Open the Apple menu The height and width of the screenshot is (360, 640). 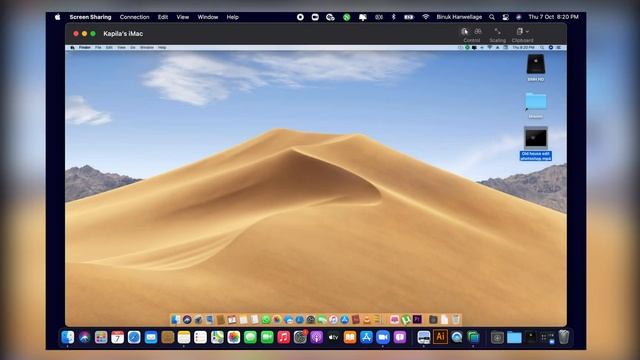point(58,17)
